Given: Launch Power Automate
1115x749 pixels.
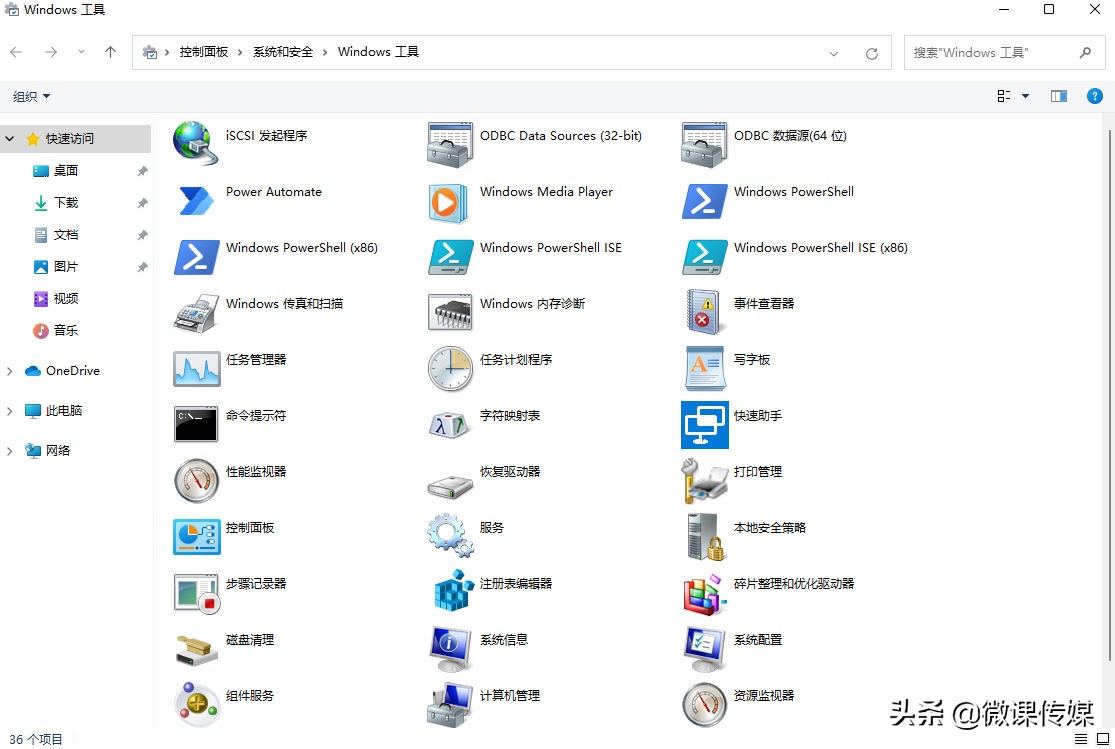Looking at the screenshot, I should pyautogui.click(x=273, y=191).
